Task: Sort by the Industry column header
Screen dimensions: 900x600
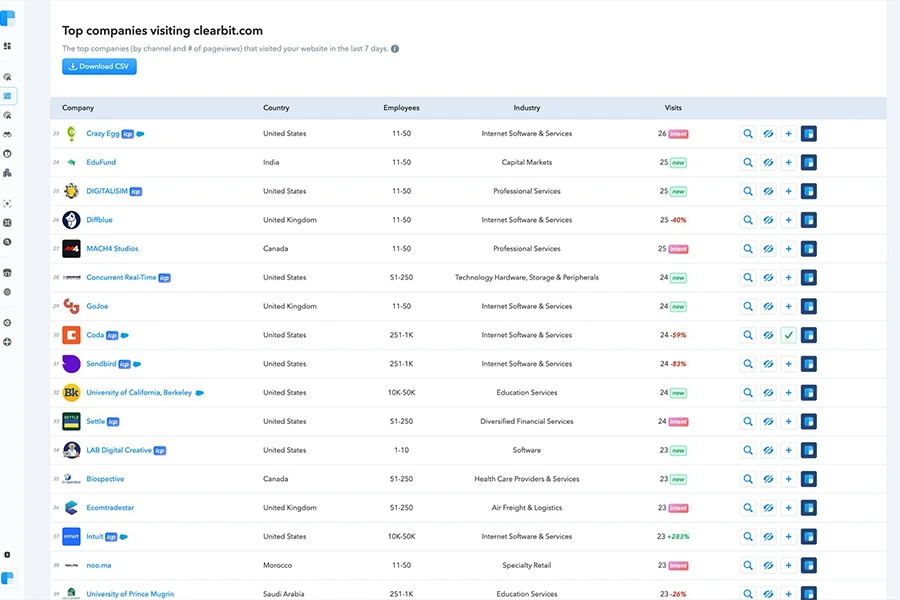Action: point(526,108)
